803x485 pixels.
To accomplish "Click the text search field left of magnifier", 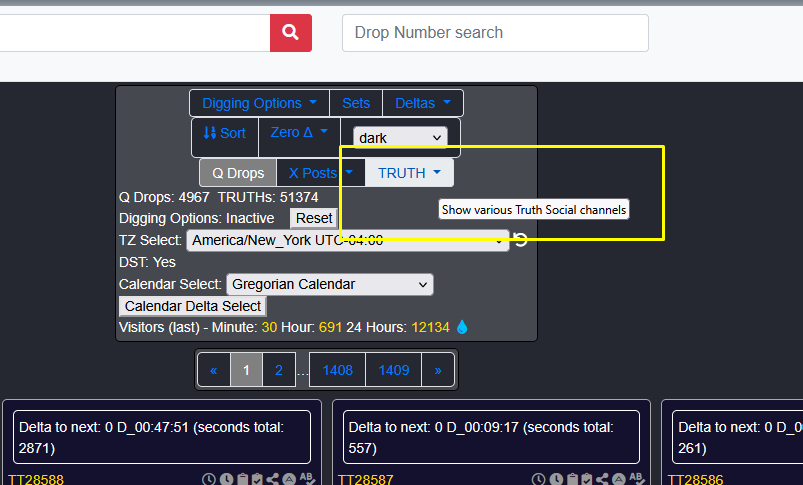I will coord(135,33).
